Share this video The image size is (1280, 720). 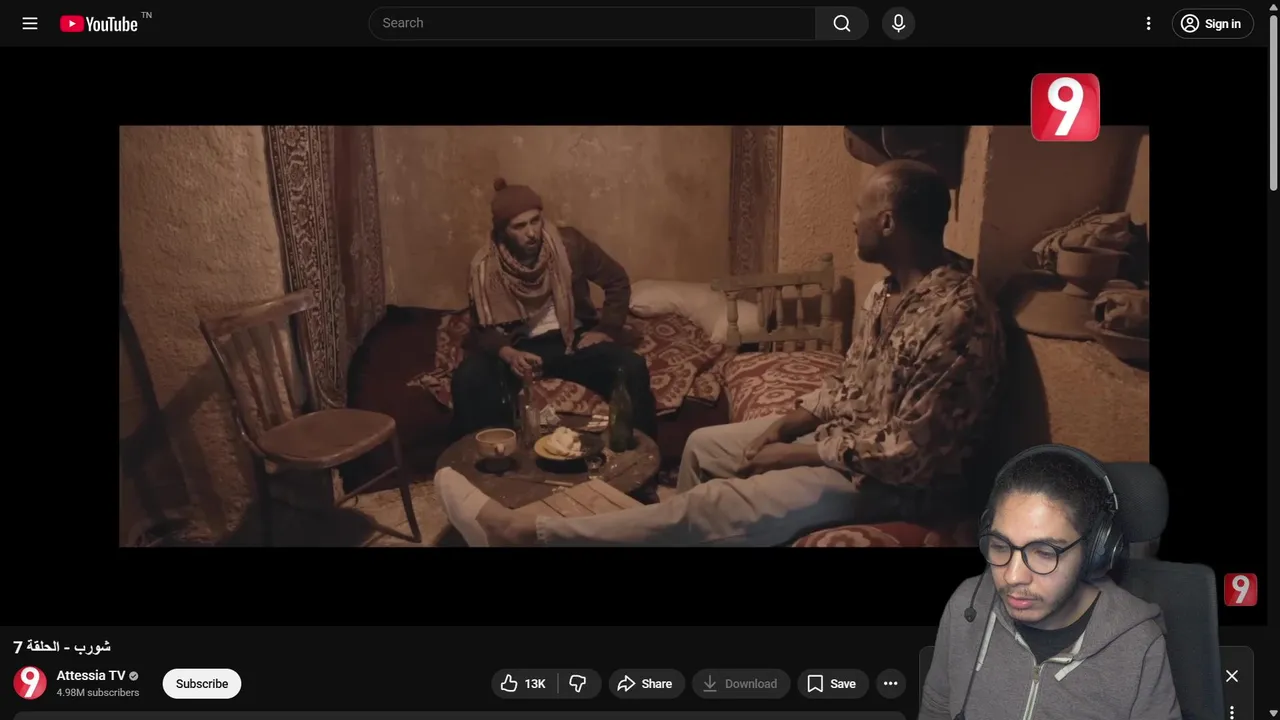[x=646, y=684]
